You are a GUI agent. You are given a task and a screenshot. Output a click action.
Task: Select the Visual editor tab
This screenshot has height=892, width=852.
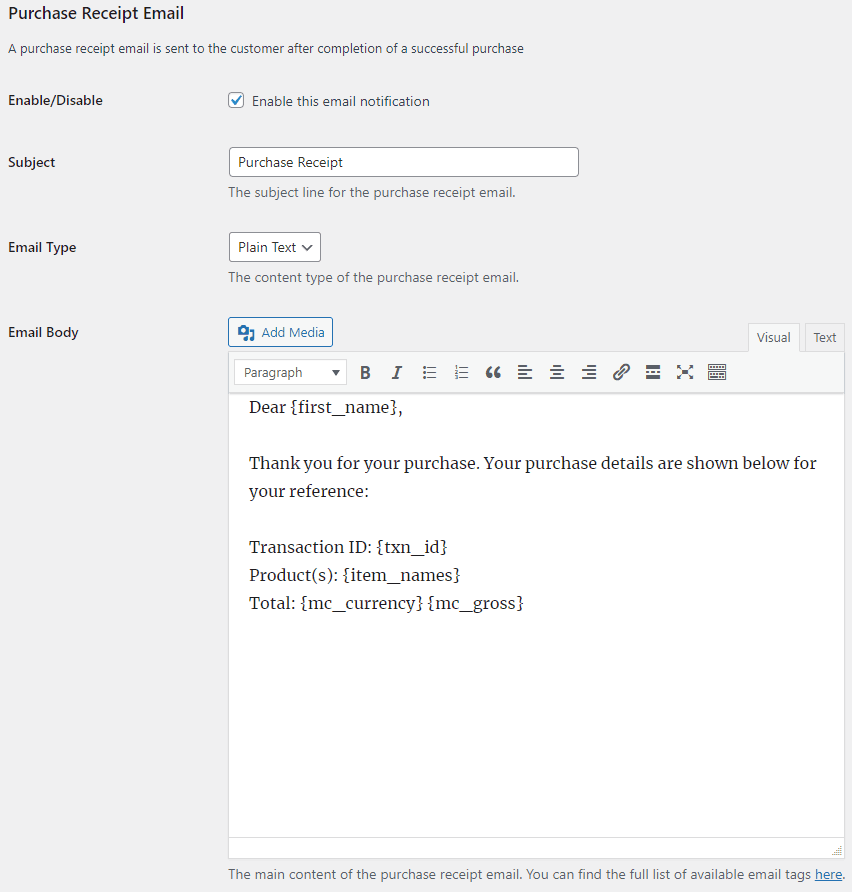[x=773, y=337]
